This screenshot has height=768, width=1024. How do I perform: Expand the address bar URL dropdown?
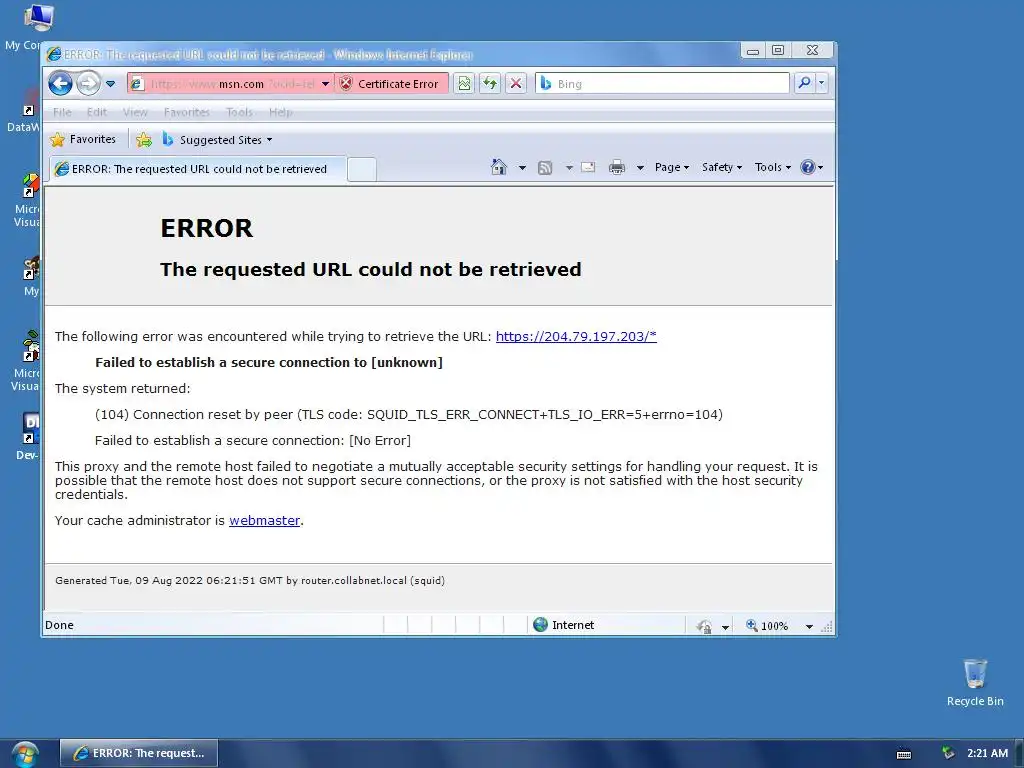click(x=325, y=84)
